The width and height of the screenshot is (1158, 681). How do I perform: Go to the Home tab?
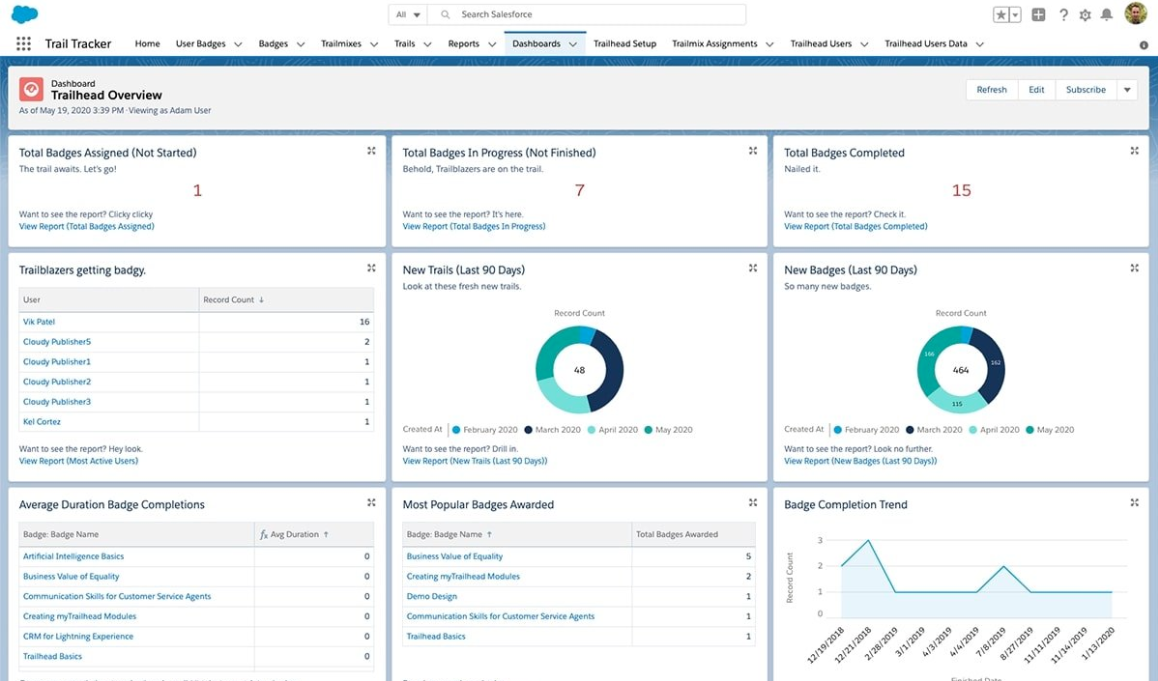coord(147,44)
